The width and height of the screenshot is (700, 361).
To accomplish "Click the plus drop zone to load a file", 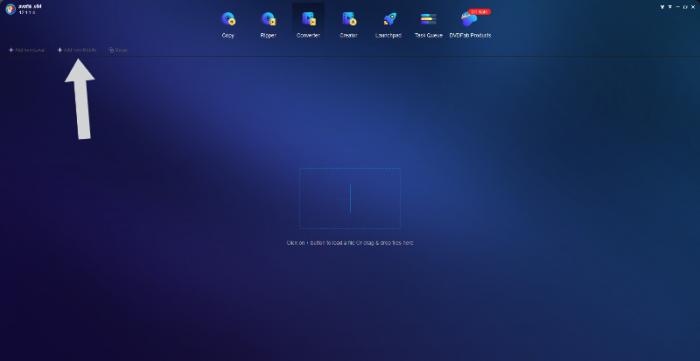I will (350, 198).
